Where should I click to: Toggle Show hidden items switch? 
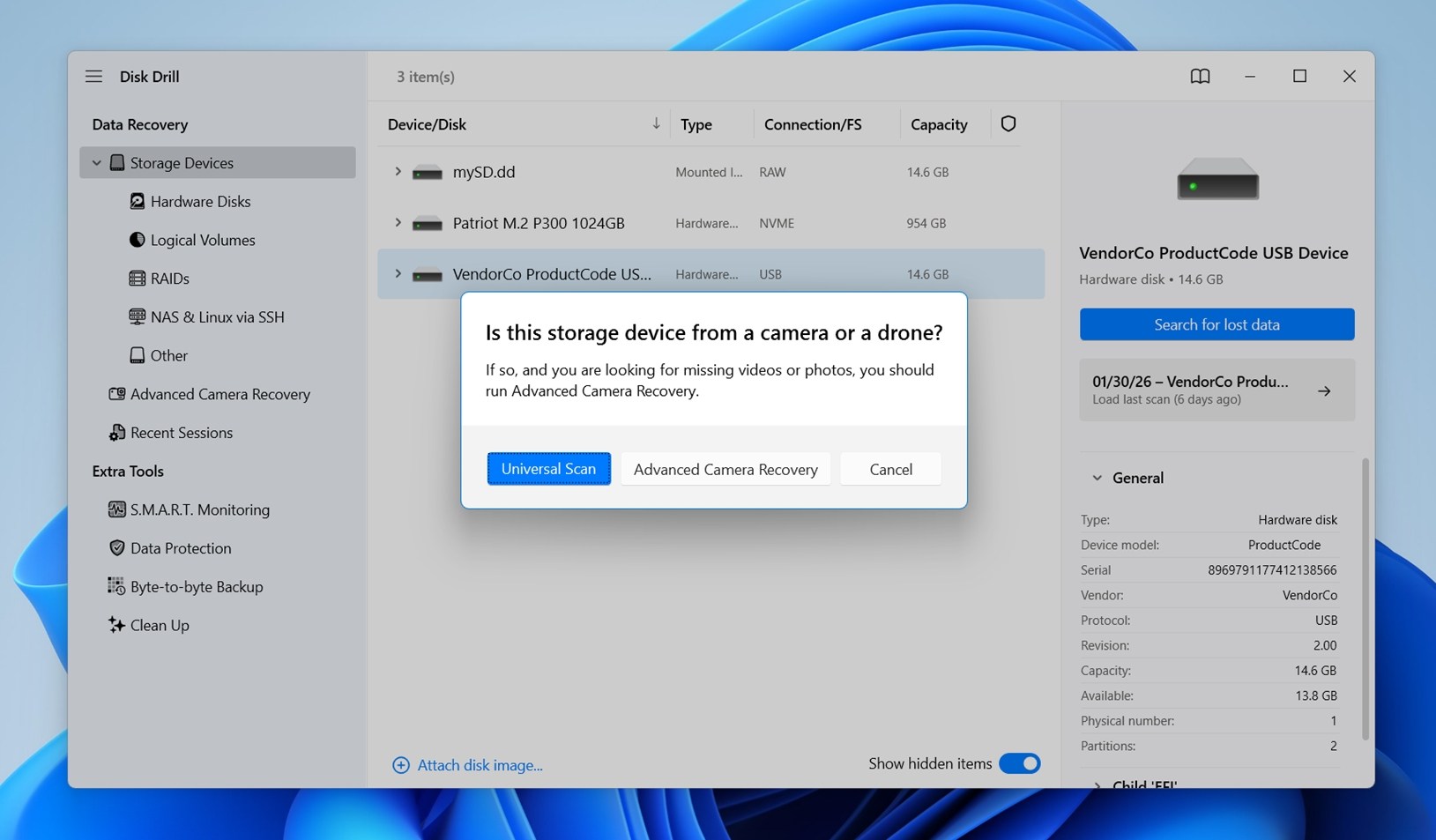click(1020, 763)
